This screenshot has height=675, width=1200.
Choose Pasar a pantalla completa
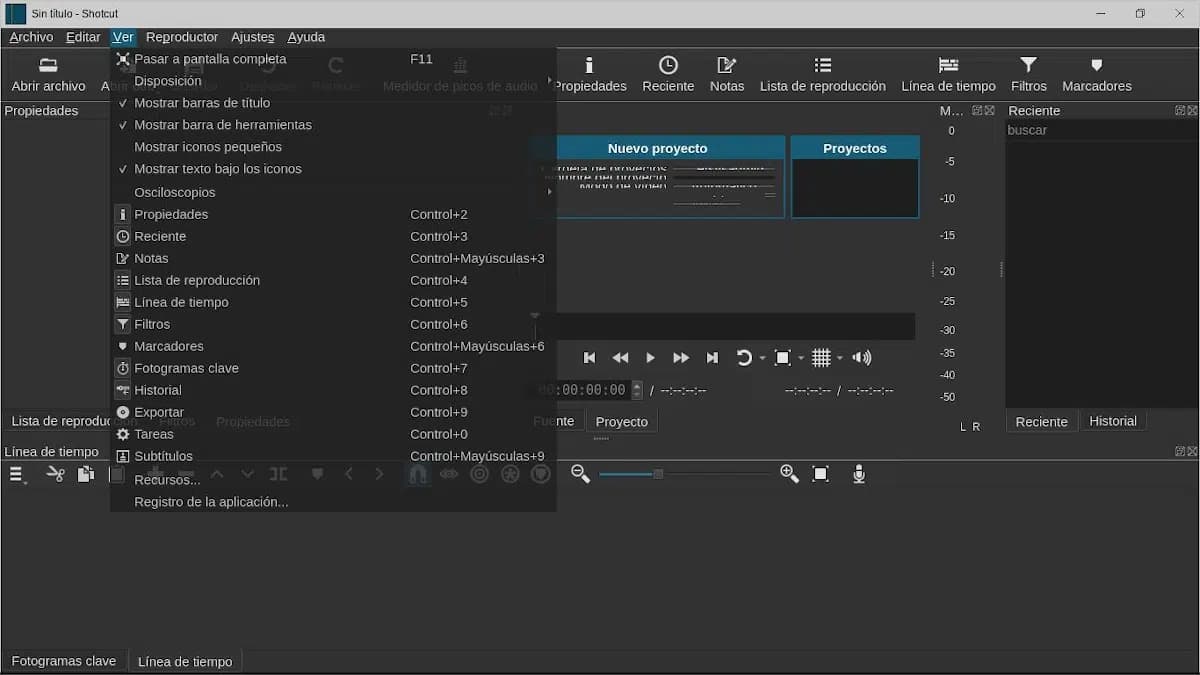(x=333, y=59)
